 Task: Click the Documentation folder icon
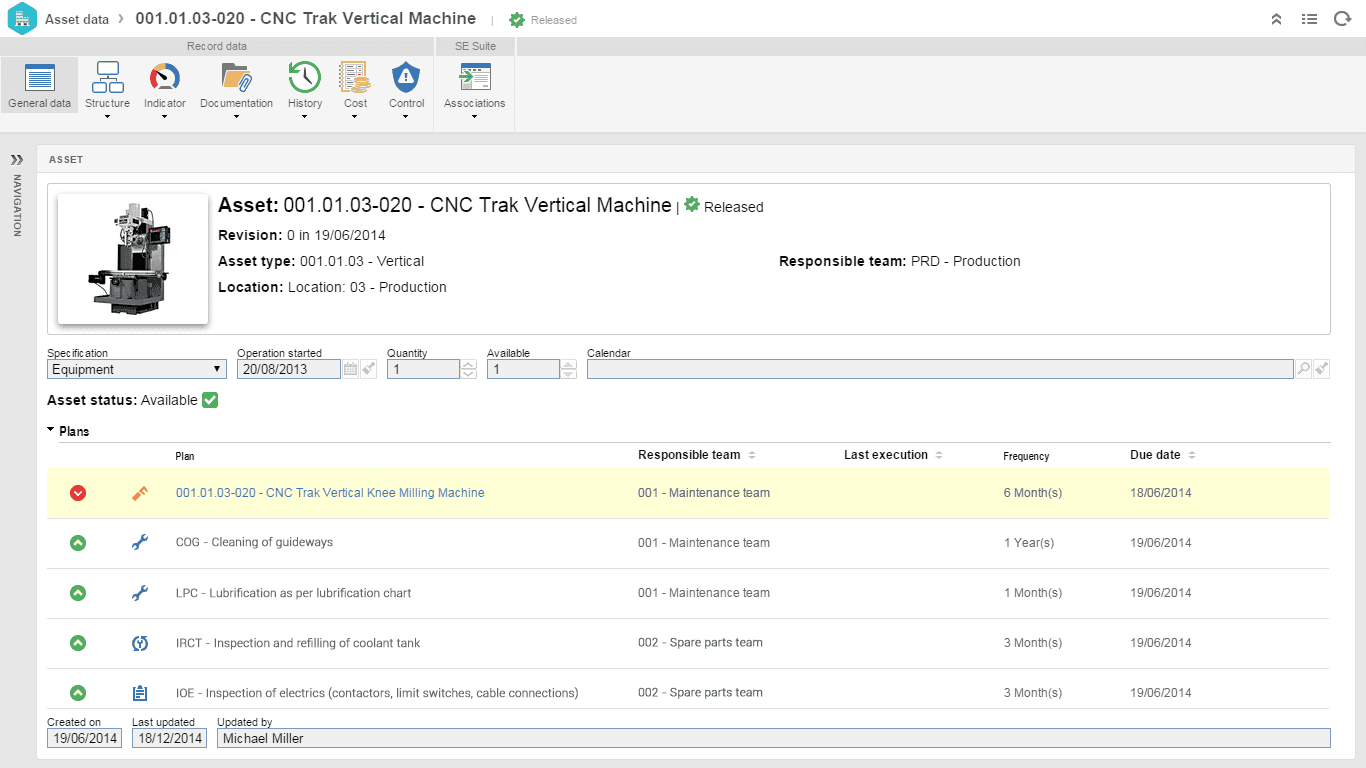click(236, 77)
